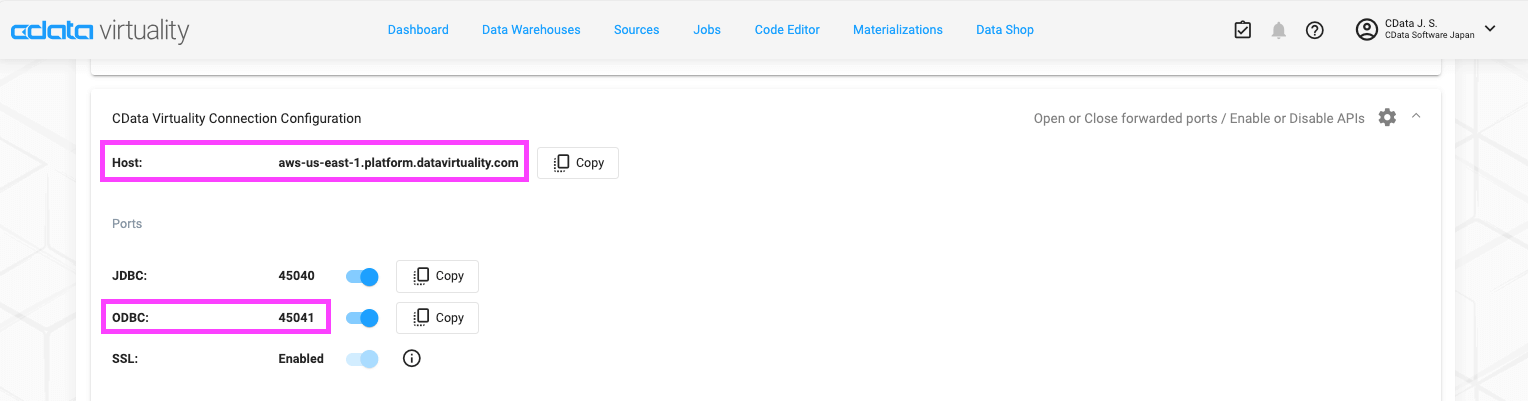Open the help question mark icon
Image resolution: width=1528 pixels, height=401 pixels.
point(1315,30)
